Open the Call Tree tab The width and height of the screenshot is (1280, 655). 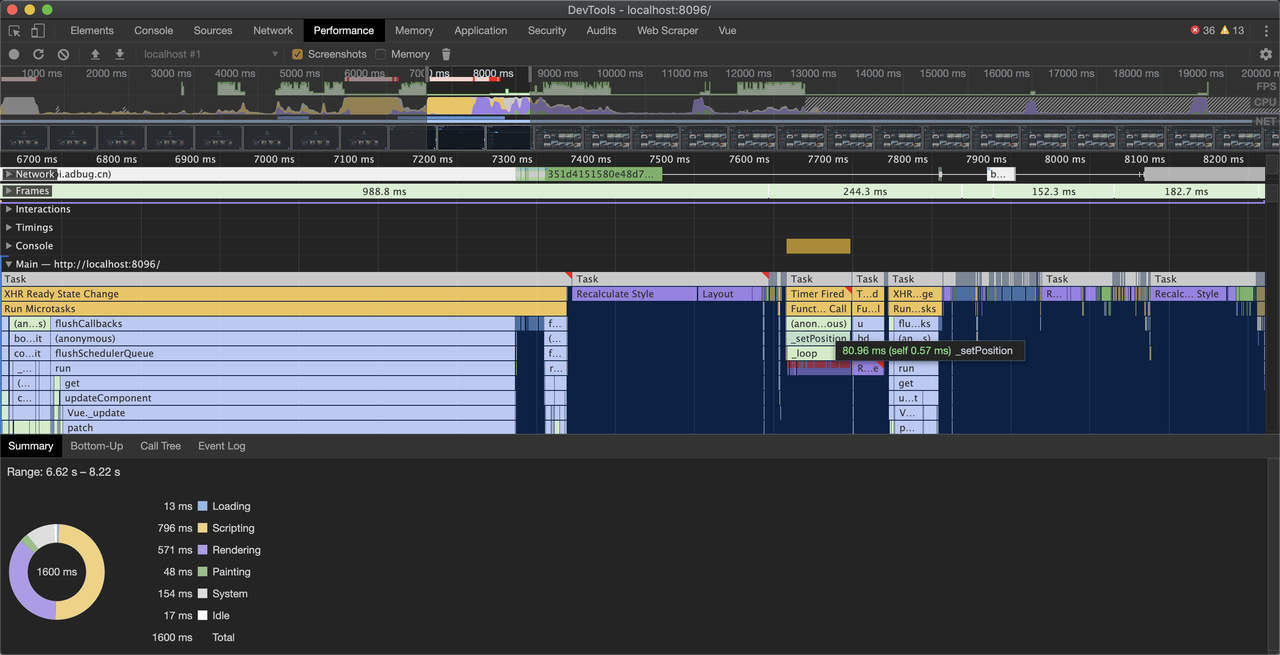(160, 446)
